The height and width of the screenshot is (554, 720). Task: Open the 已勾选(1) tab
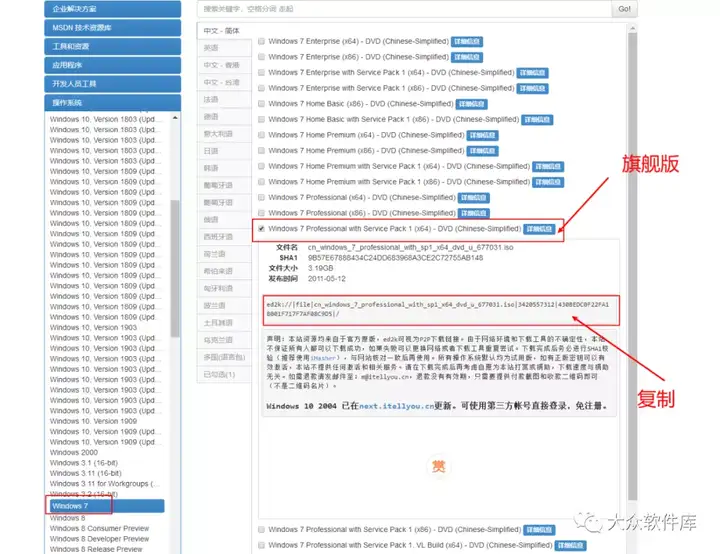click(x=225, y=374)
